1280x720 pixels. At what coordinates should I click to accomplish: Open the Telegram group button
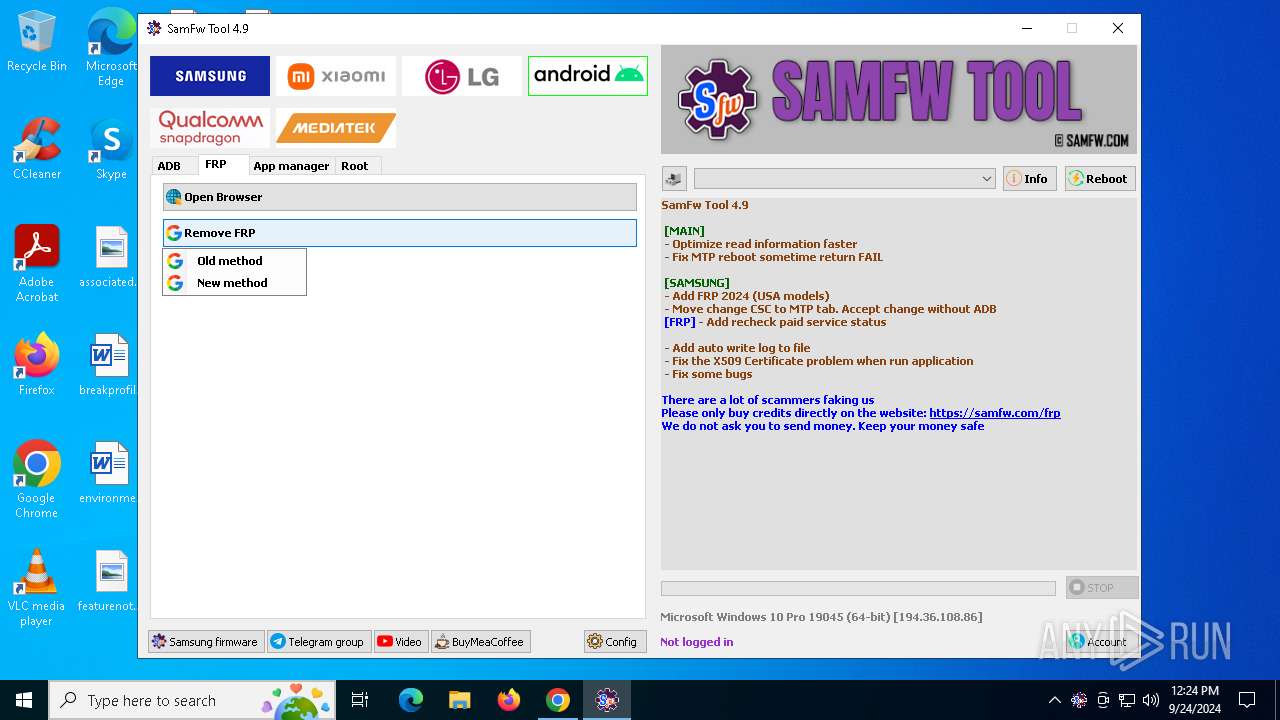tap(319, 642)
